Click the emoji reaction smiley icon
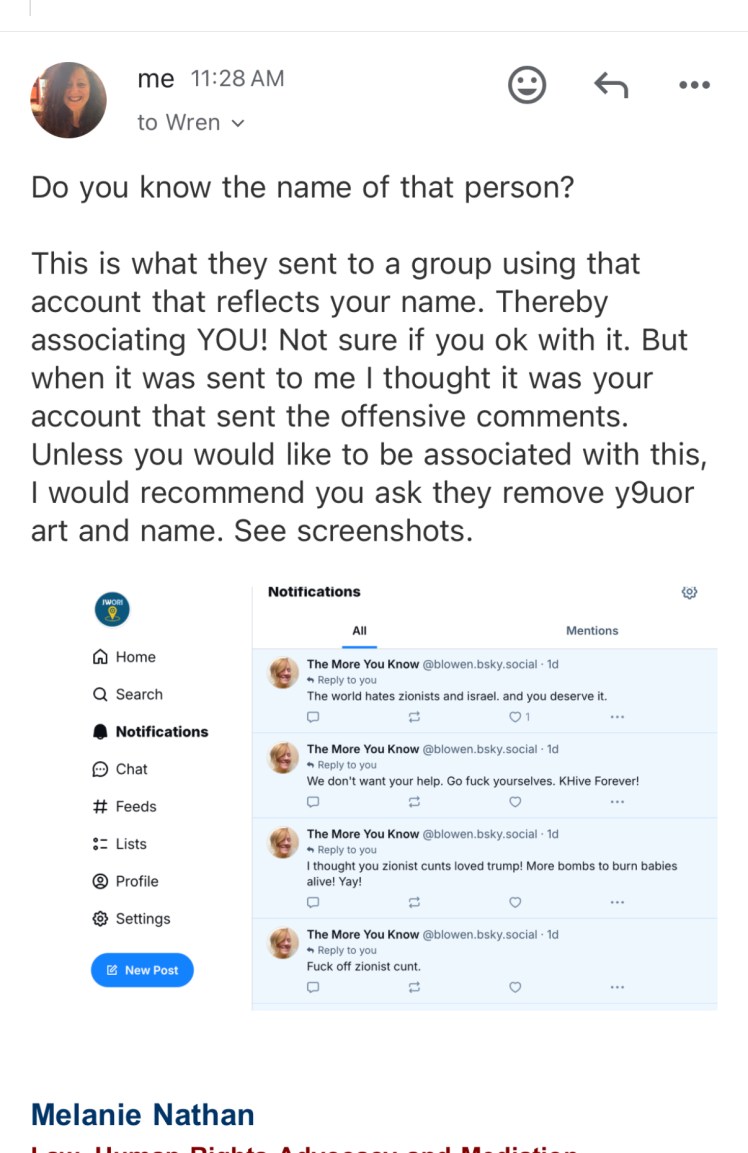Viewport: 748px width, 1153px height. 527,86
